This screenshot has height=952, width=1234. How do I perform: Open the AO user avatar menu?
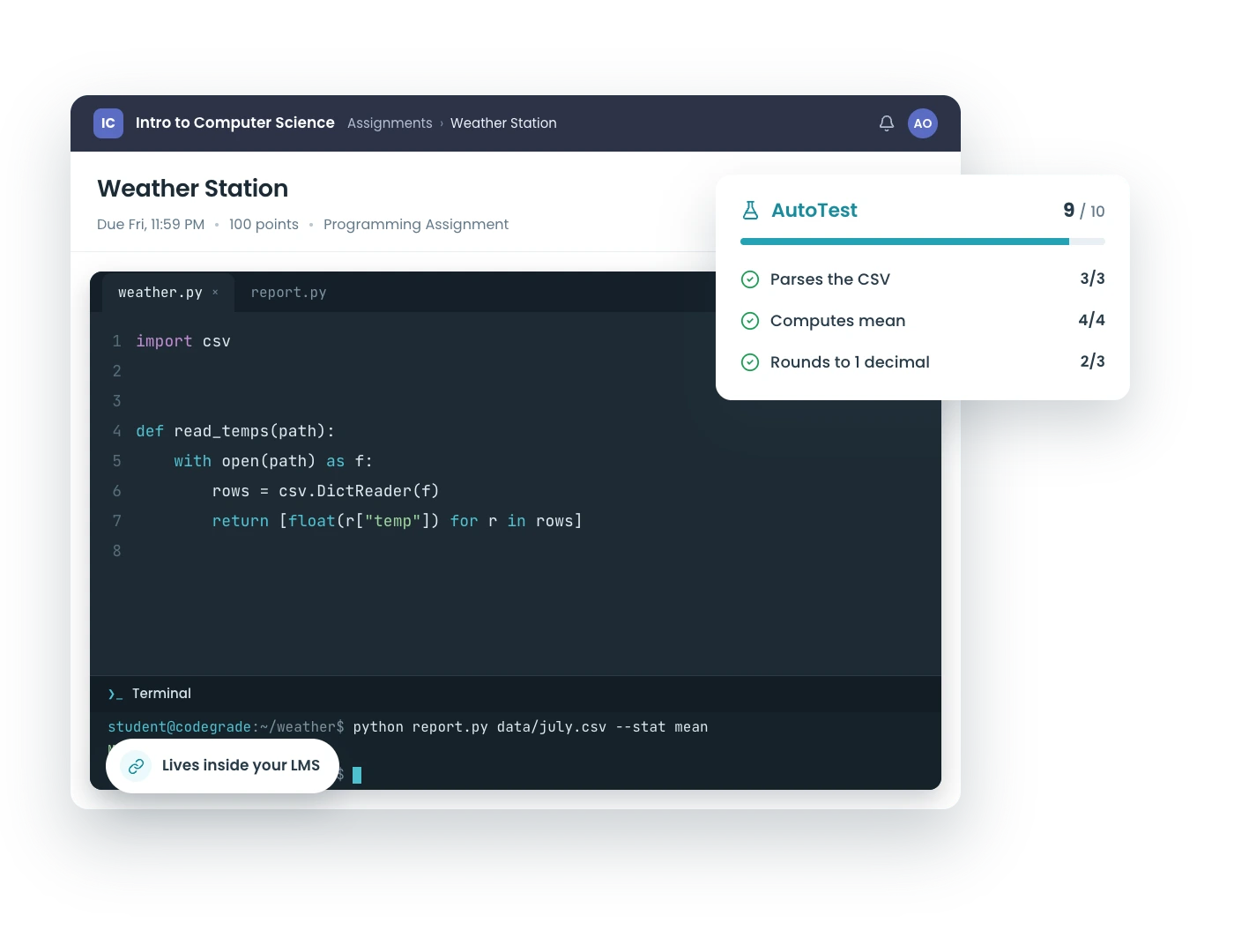[923, 123]
